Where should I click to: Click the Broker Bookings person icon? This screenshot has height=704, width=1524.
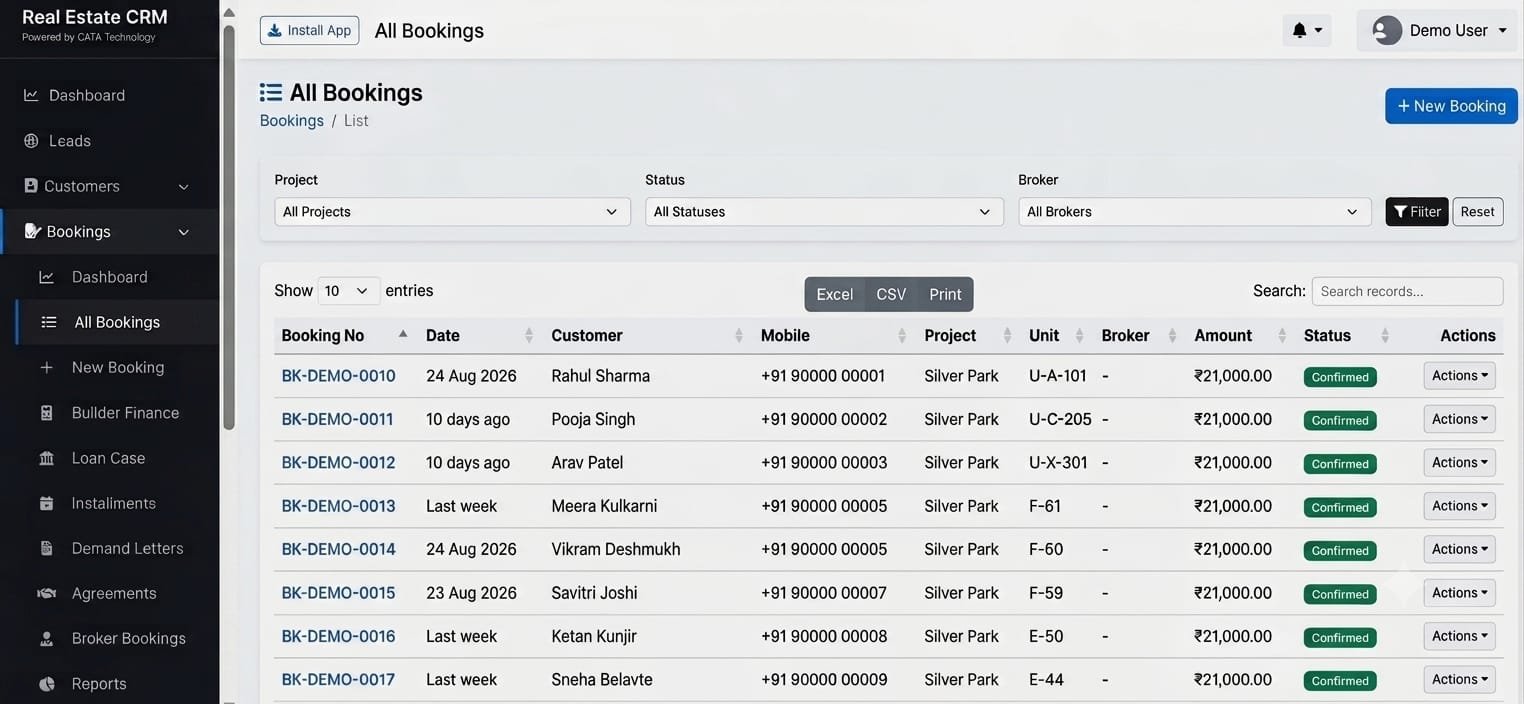pos(46,638)
